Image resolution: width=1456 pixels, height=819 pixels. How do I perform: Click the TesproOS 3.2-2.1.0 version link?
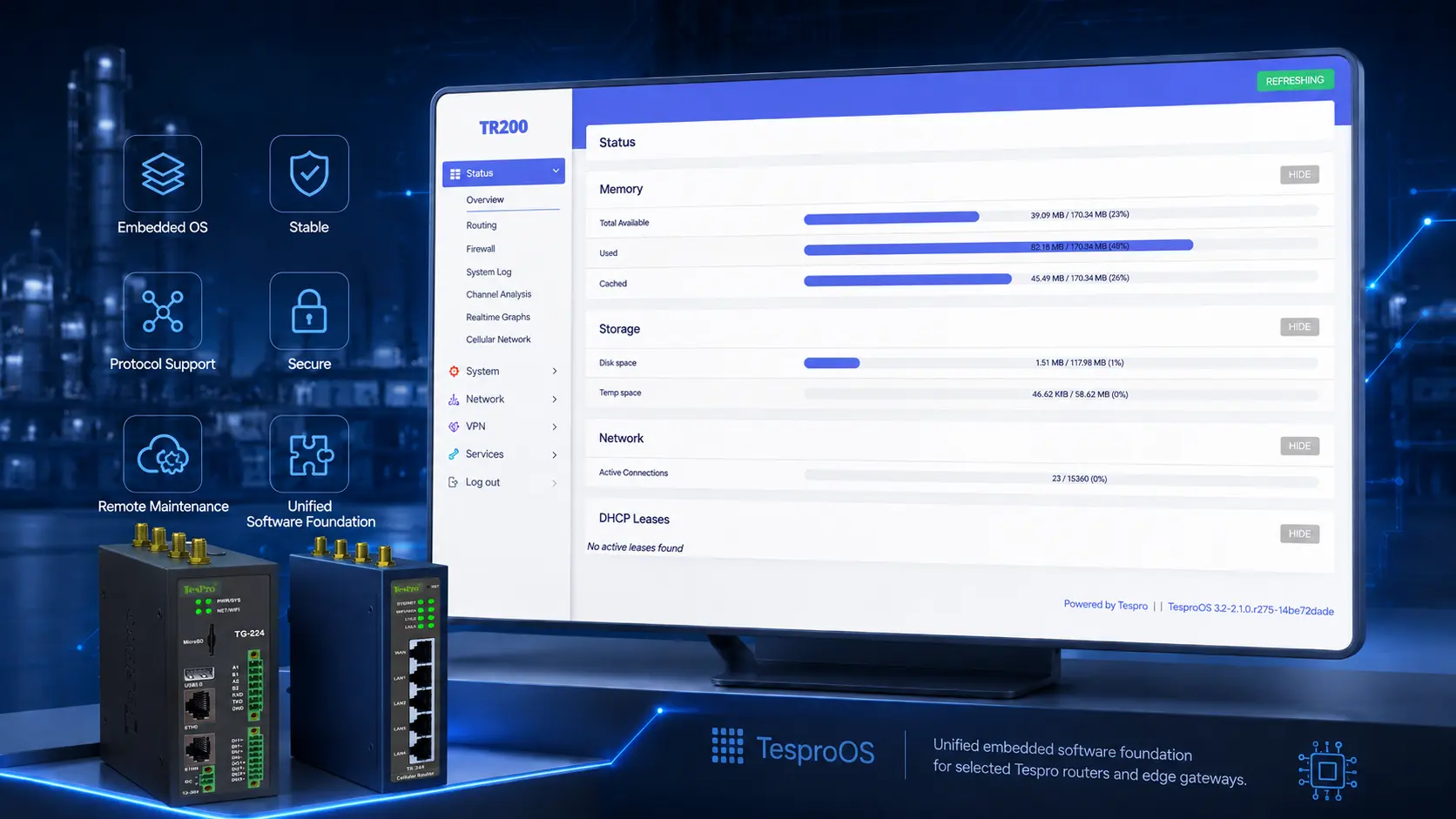(1250, 609)
